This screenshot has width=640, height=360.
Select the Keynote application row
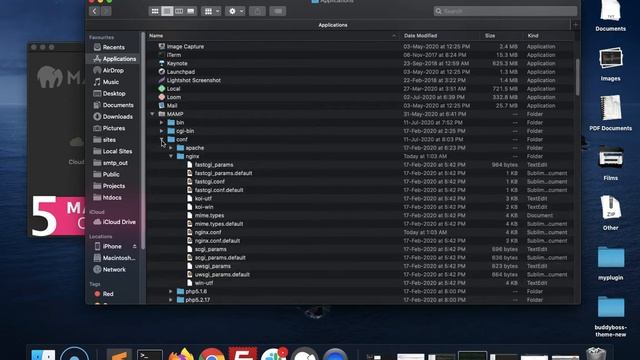click(x=360, y=64)
